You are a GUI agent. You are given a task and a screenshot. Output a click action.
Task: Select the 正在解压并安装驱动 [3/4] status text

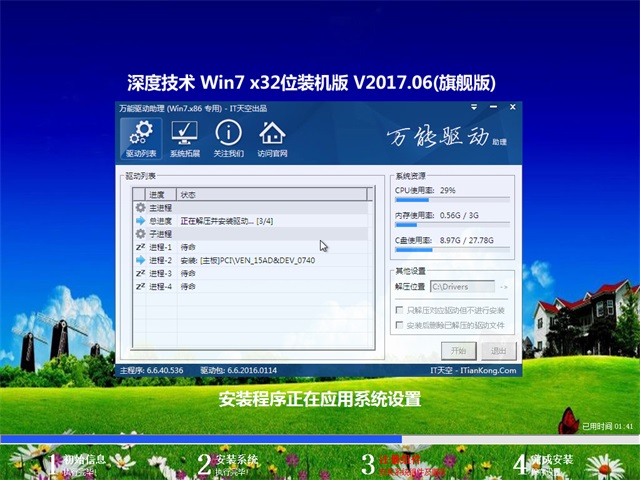pyautogui.click(x=227, y=221)
